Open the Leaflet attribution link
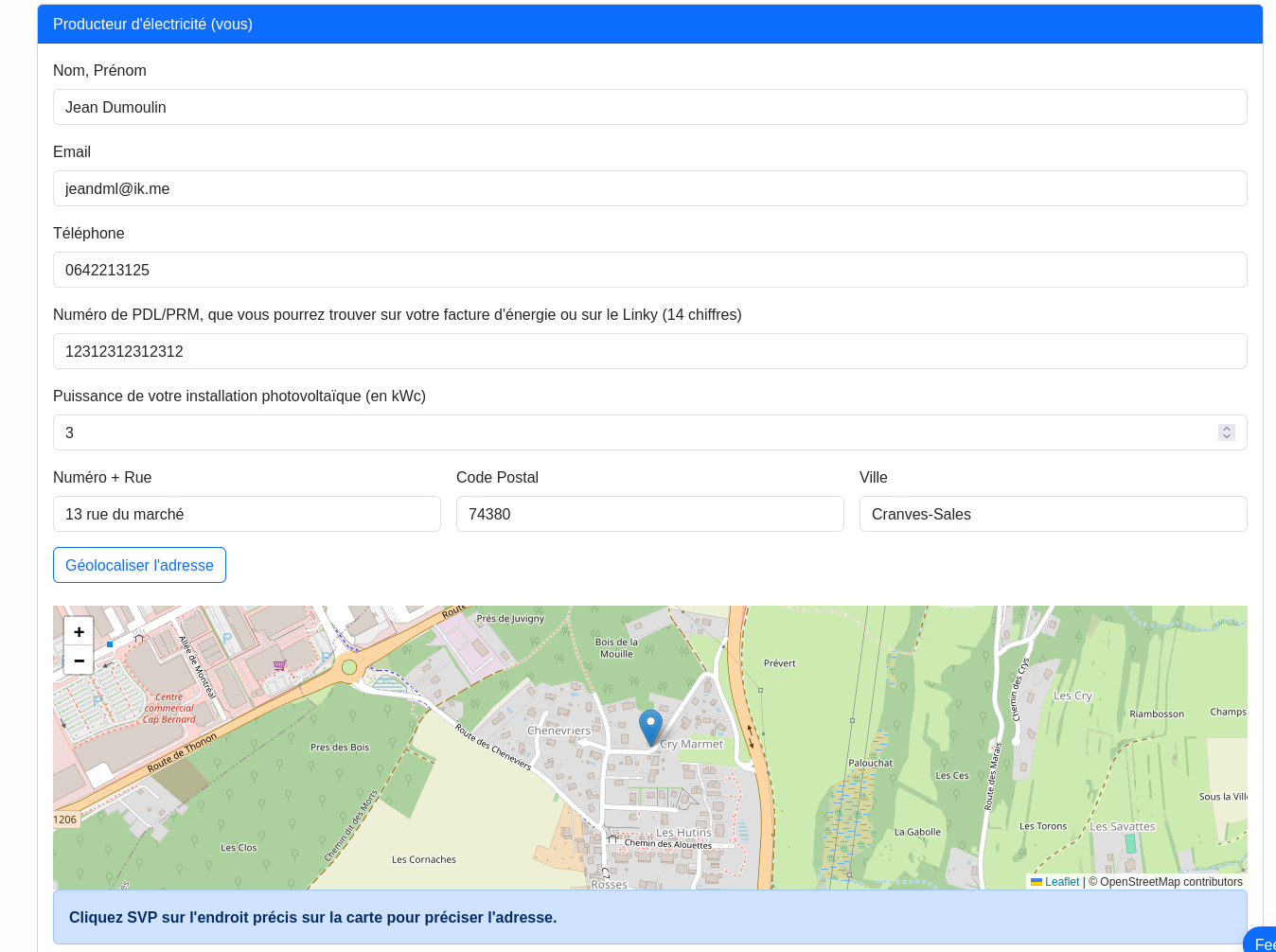 tap(1060, 881)
